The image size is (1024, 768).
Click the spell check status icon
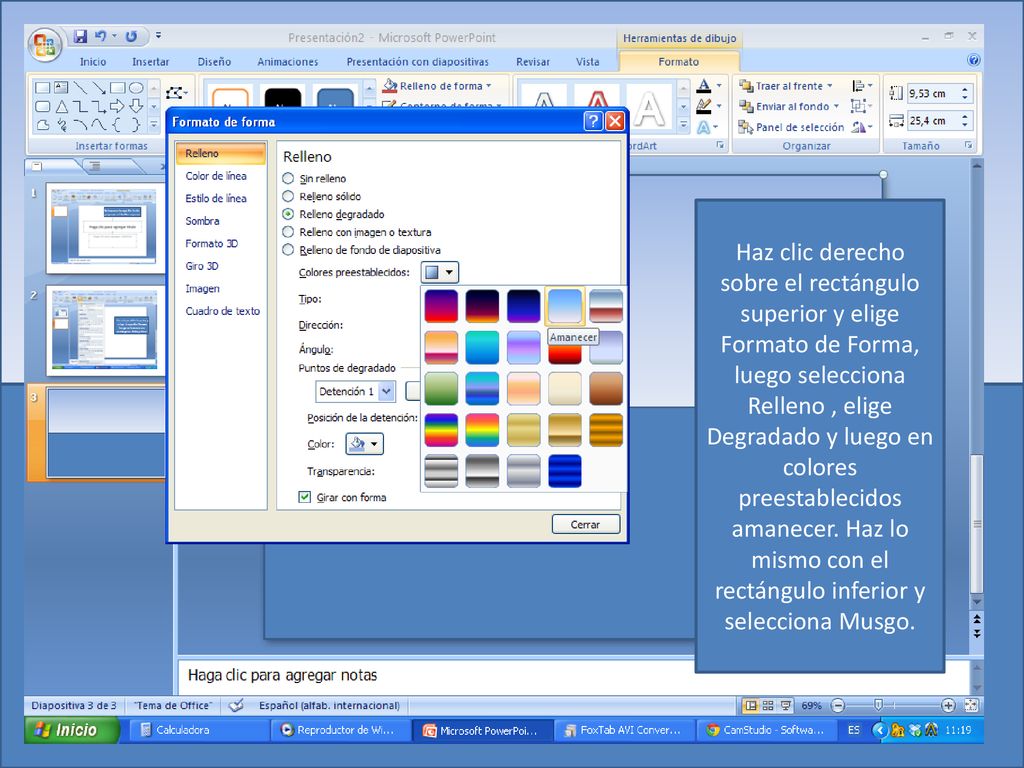[x=236, y=705]
